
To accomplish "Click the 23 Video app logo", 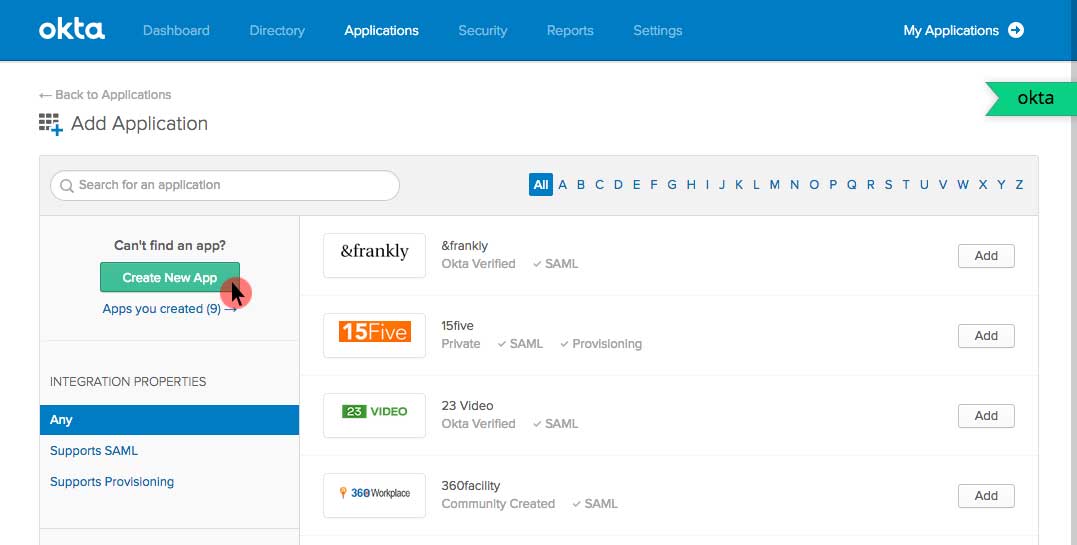I will coord(374,415).
